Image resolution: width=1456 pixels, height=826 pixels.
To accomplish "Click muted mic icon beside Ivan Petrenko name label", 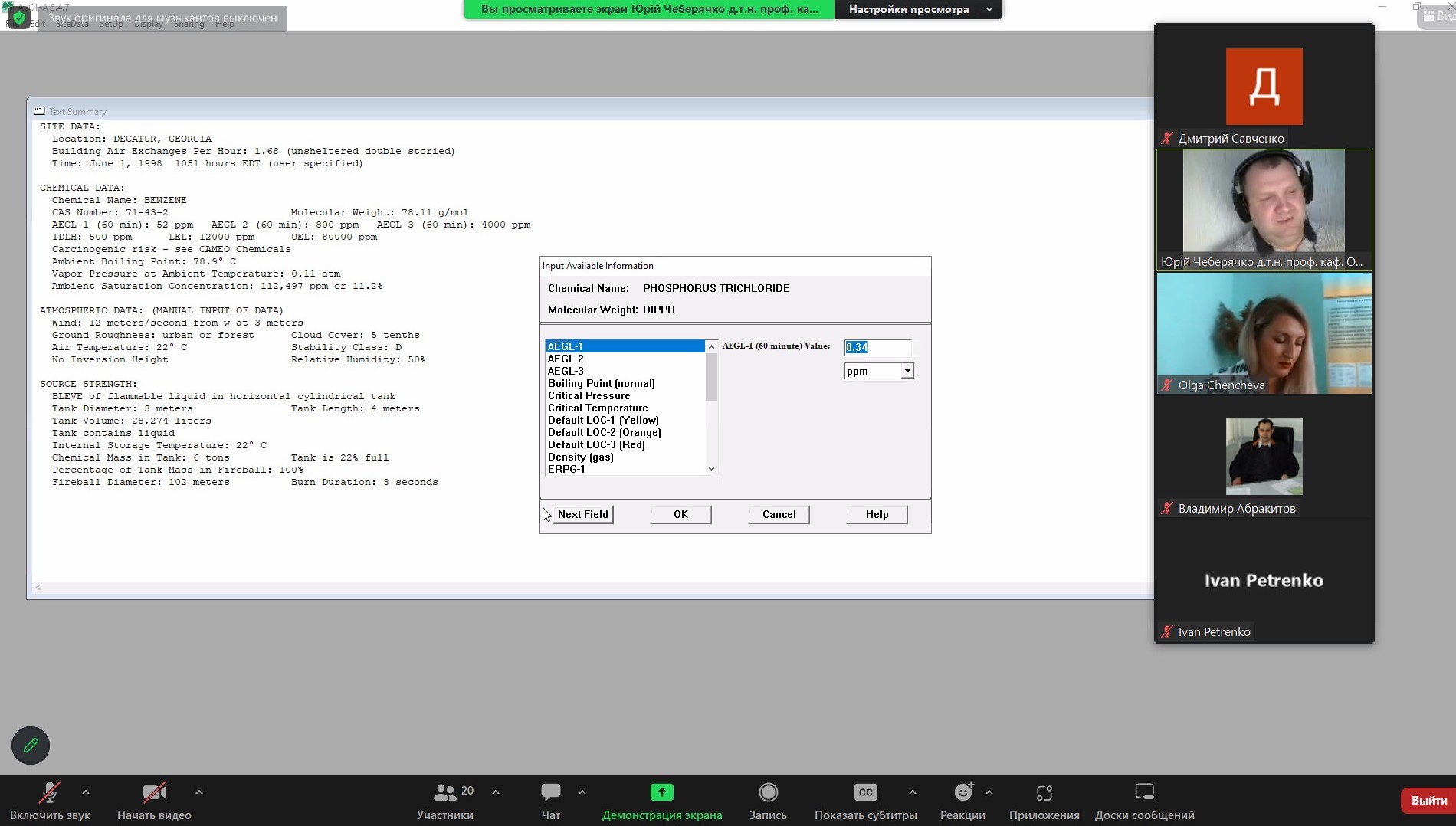I will pos(1167,632).
